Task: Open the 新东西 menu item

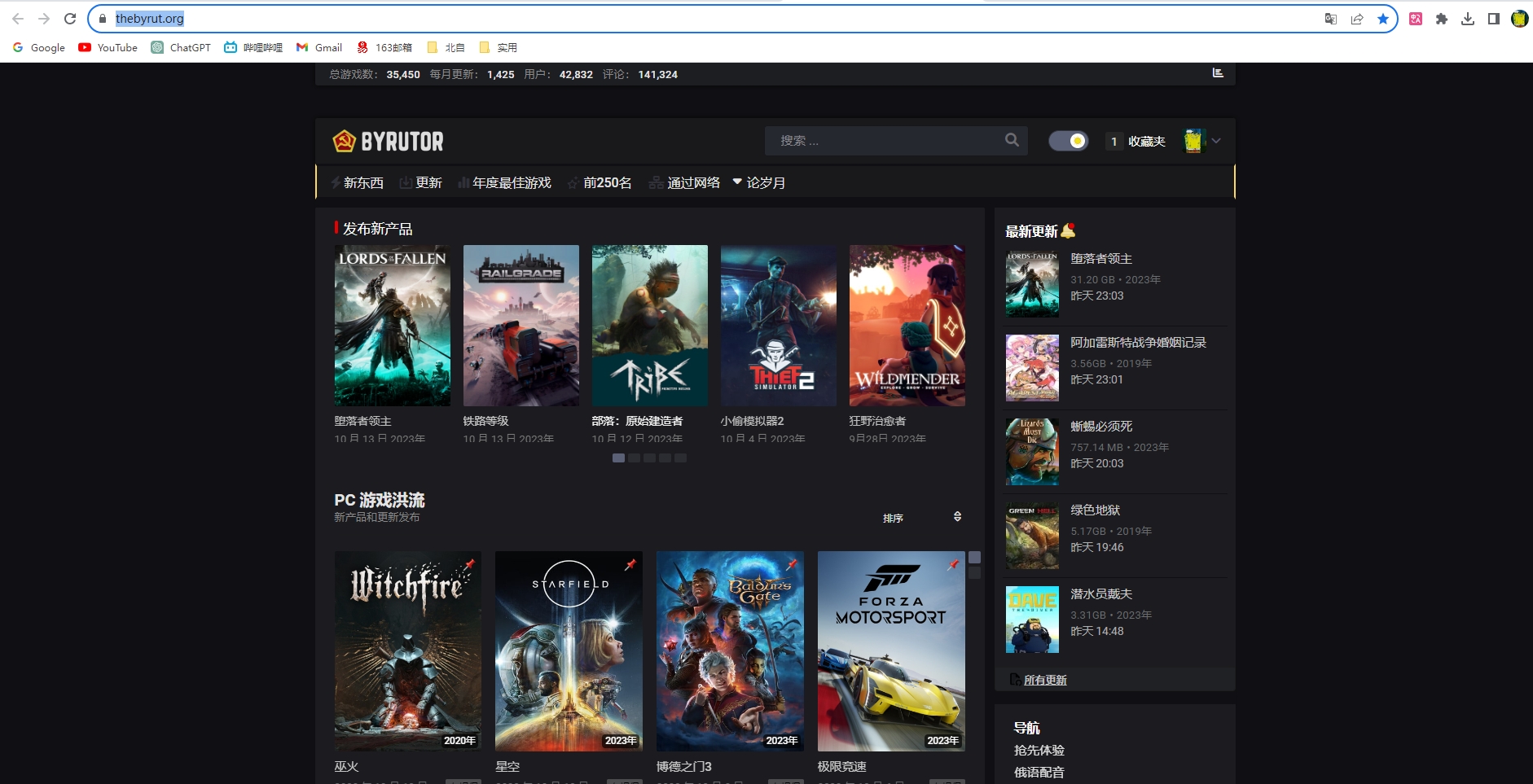Action: 357,182
